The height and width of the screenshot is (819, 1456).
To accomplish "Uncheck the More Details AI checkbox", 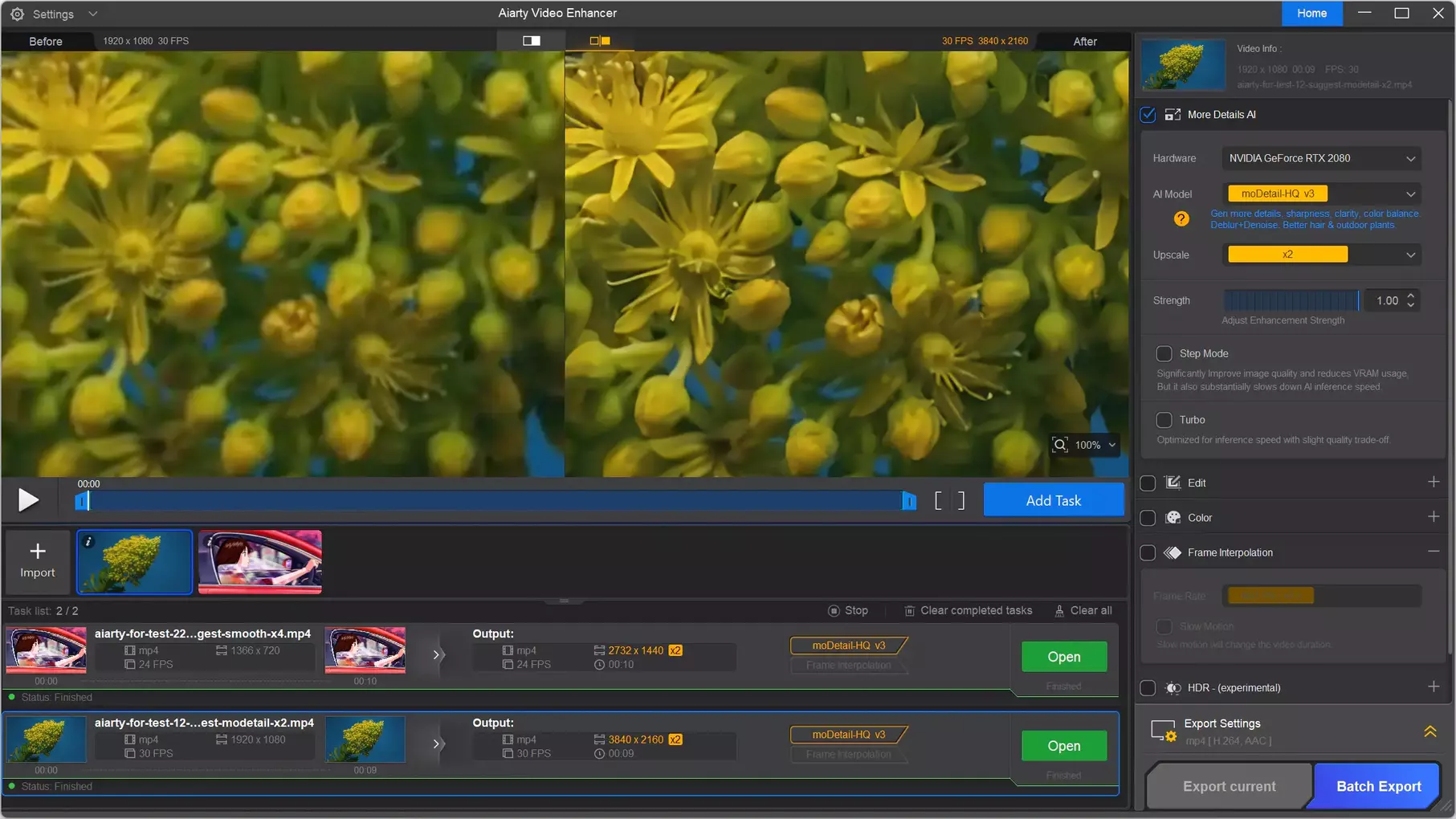I will [1148, 115].
